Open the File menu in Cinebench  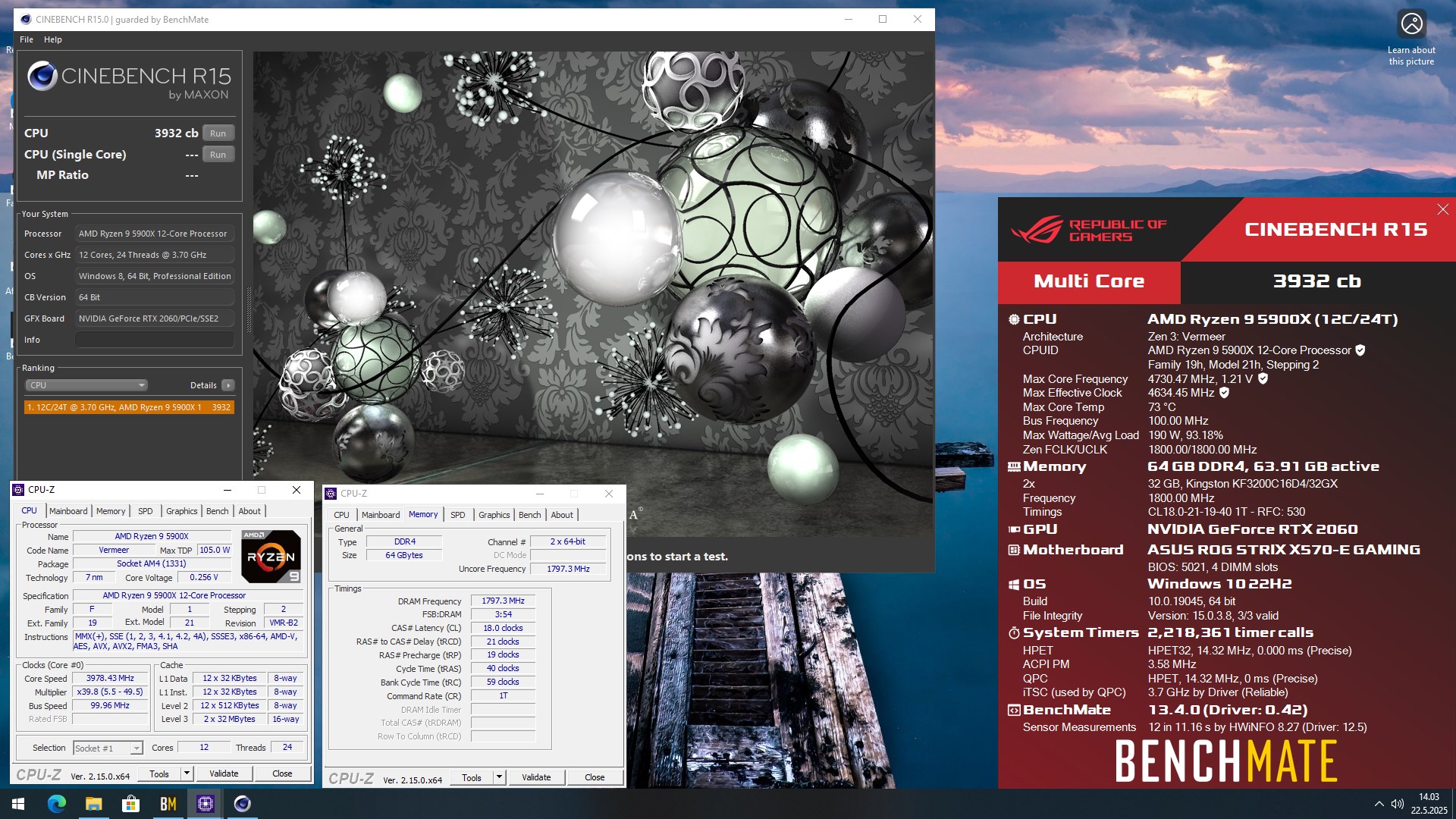27,39
